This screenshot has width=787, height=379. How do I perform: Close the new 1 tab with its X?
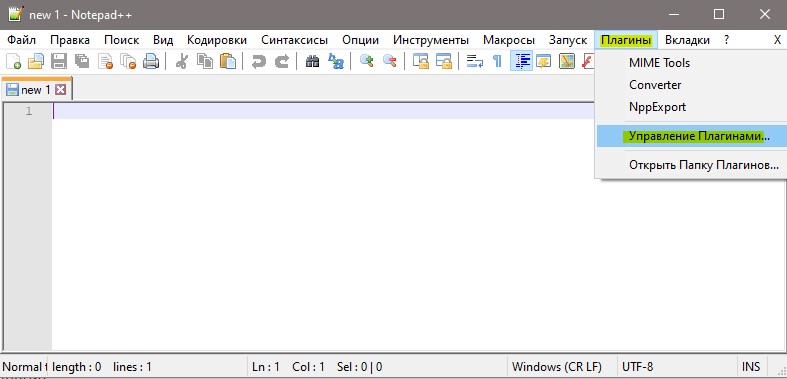pyautogui.click(x=61, y=90)
